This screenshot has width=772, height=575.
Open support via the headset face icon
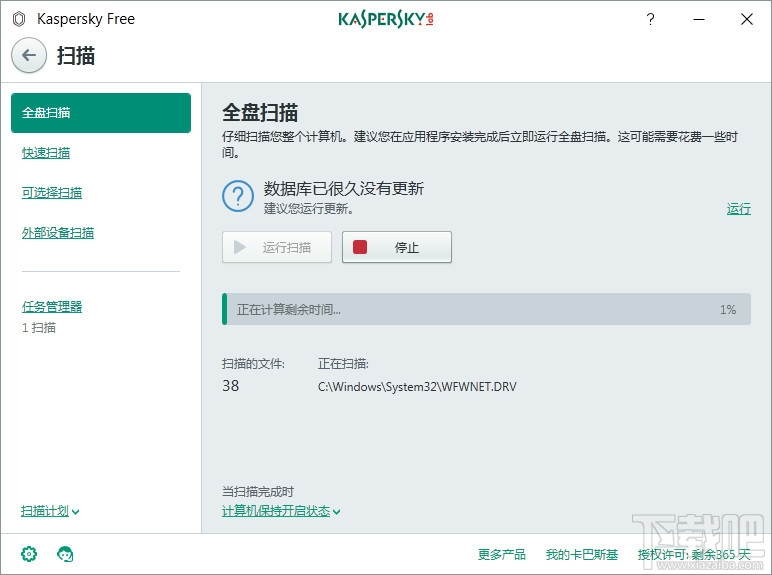(x=65, y=554)
